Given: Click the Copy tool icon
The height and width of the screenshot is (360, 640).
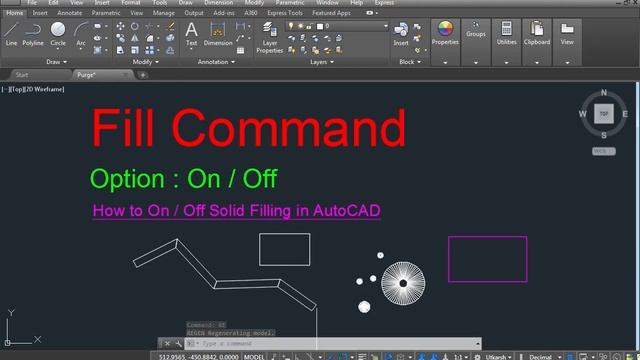Looking at the screenshot, I should (120, 38).
